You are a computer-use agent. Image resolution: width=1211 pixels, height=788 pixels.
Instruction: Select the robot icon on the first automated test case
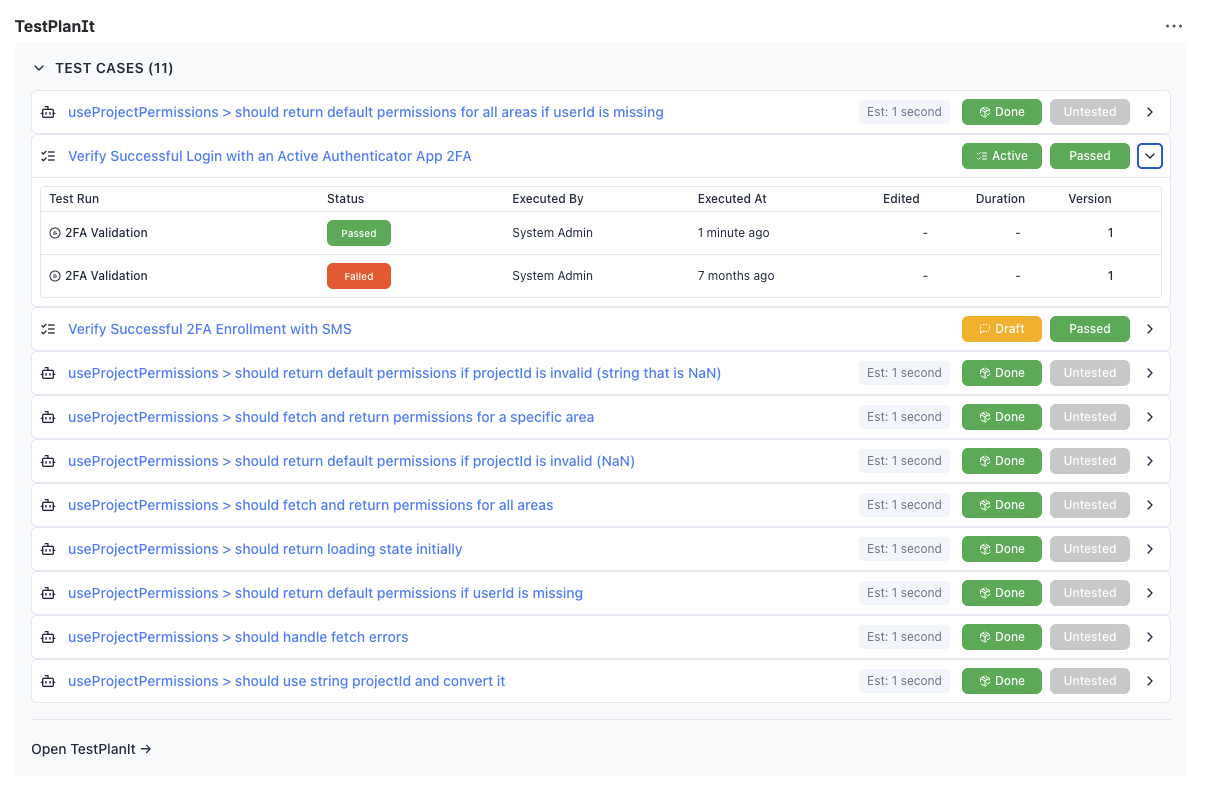(x=48, y=112)
